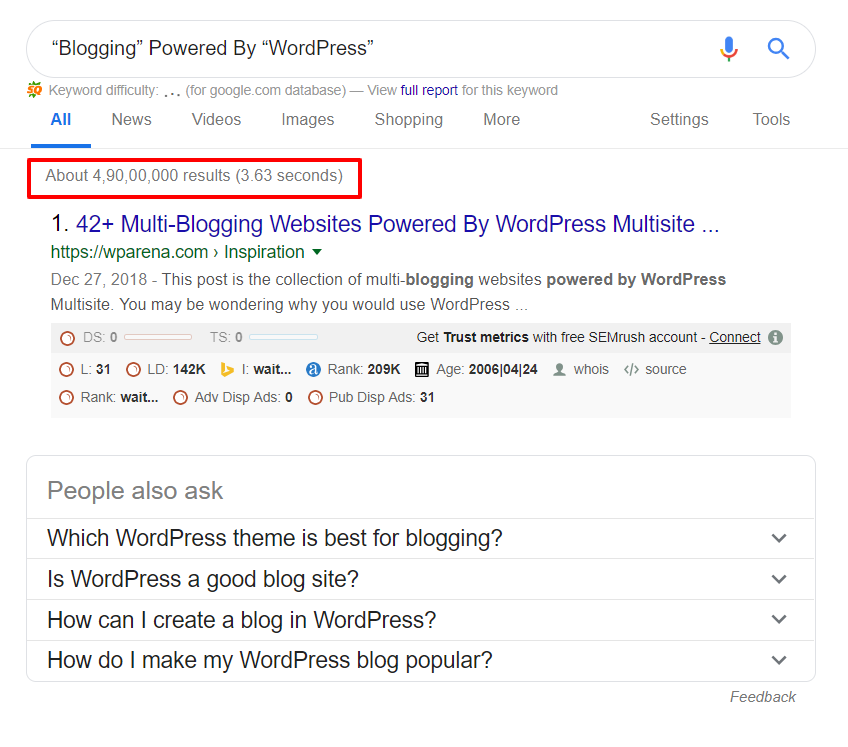Click the LD: 142K value
Image resolution: width=848 pixels, height=747 pixels.
(189, 369)
